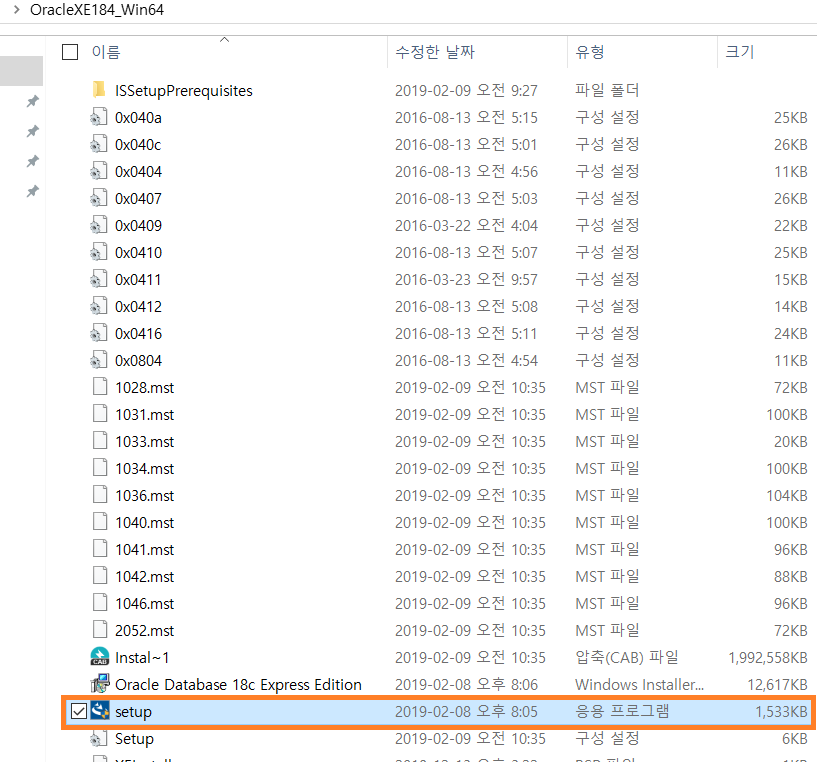Click the 12,617KB size value
Image resolution: width=817 pixels, height=762 pixels.
[777, 685]
